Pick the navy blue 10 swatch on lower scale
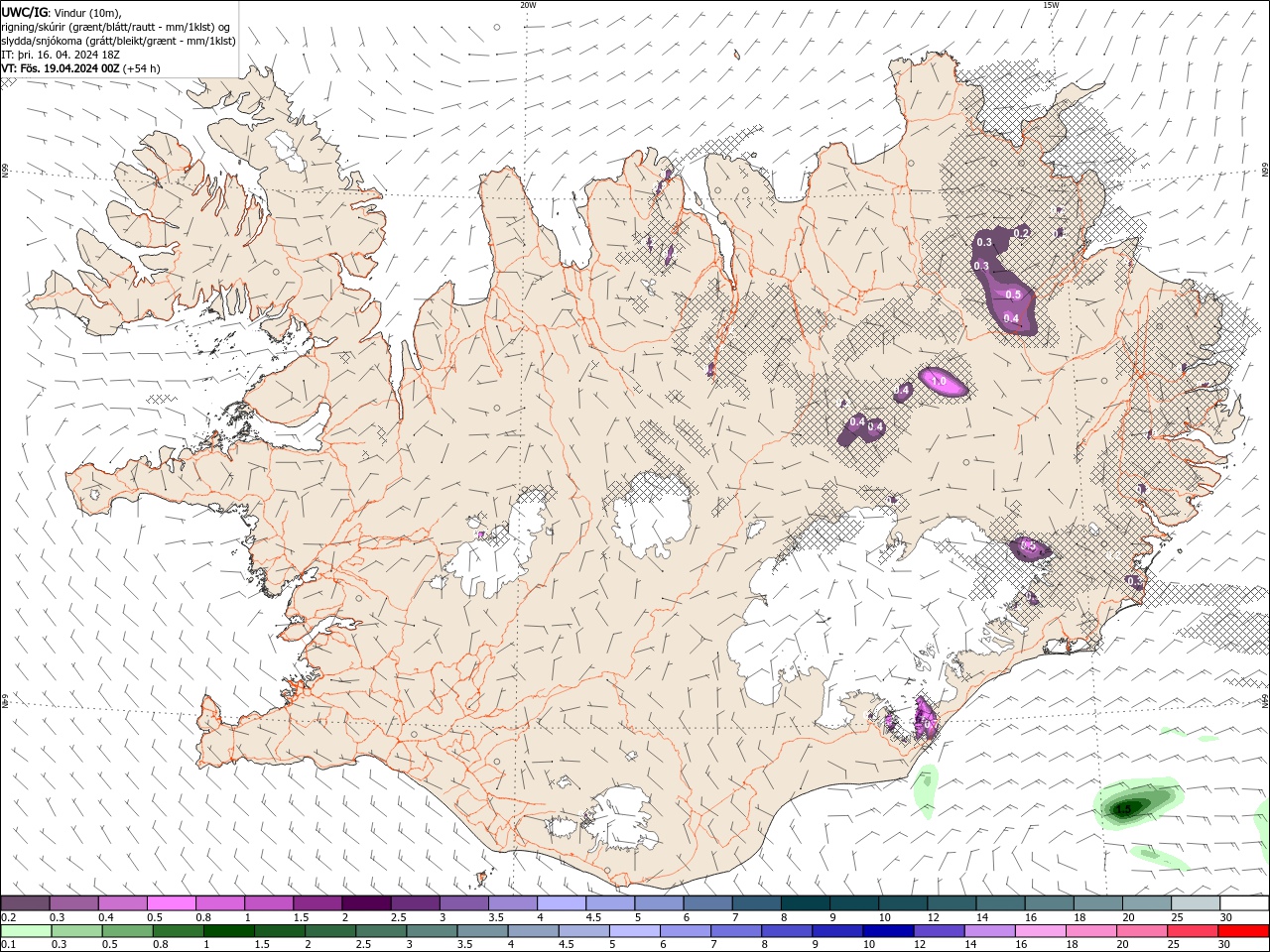This screenshot has width=1270, height=952. (x=889, y=931)
